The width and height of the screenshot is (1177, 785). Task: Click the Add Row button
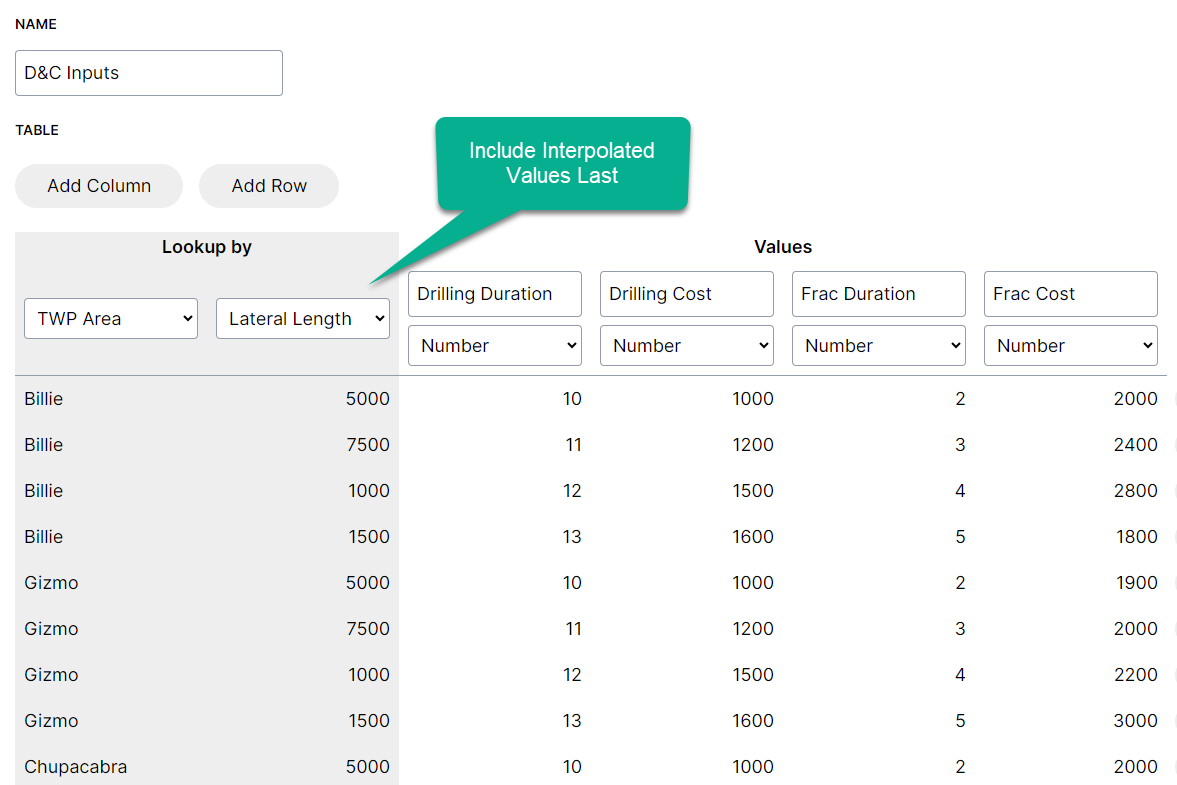tap(269, 186)
